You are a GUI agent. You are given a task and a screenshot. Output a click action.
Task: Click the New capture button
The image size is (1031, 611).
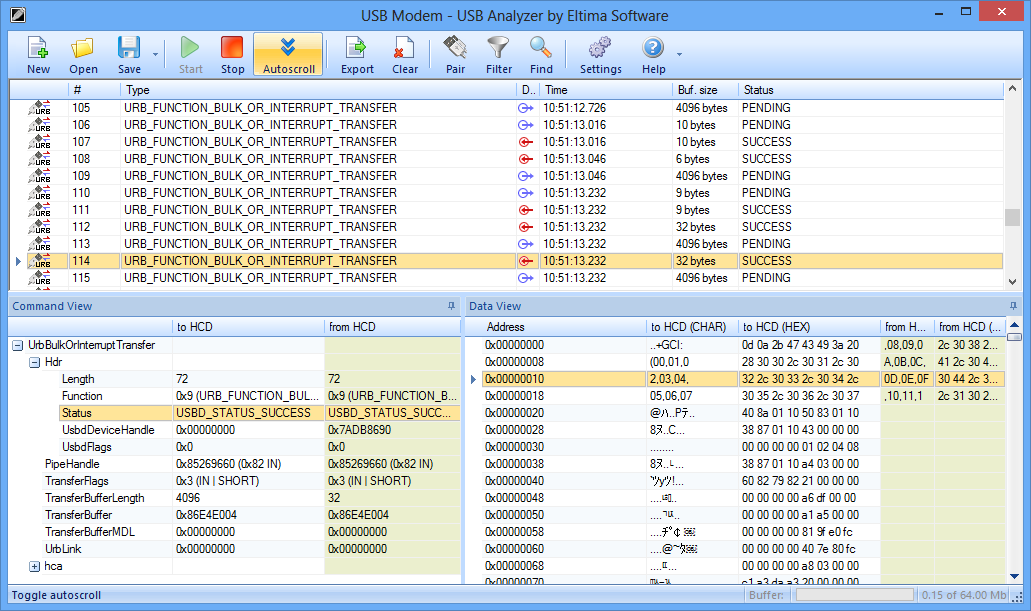[x=38, y=54]
